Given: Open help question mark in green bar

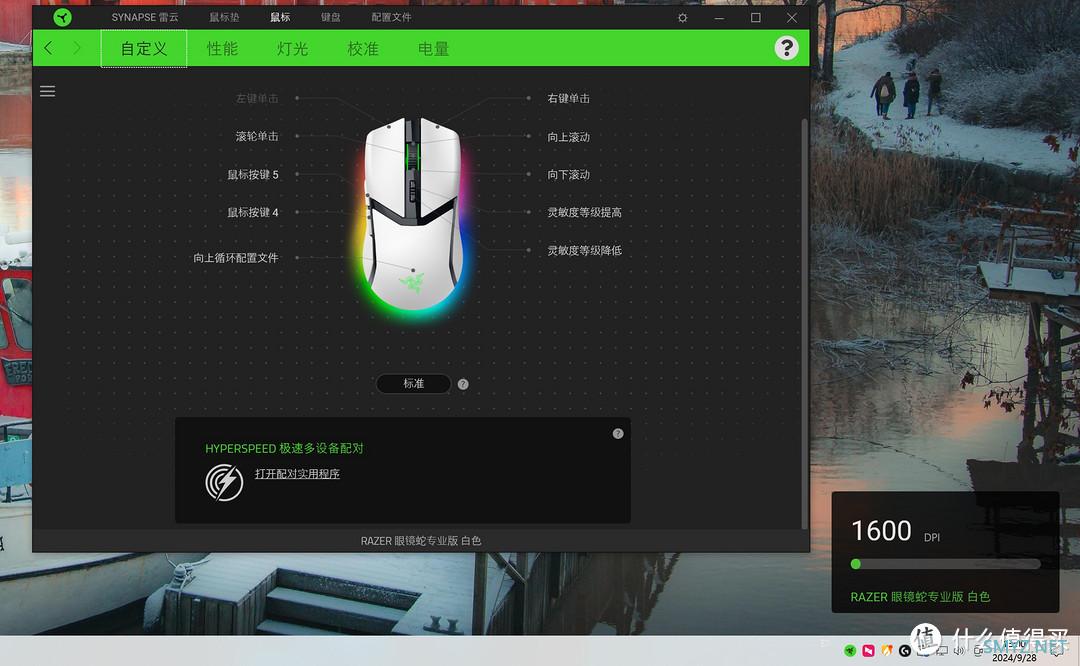Looking at the screenshot, I should (786, 48).
